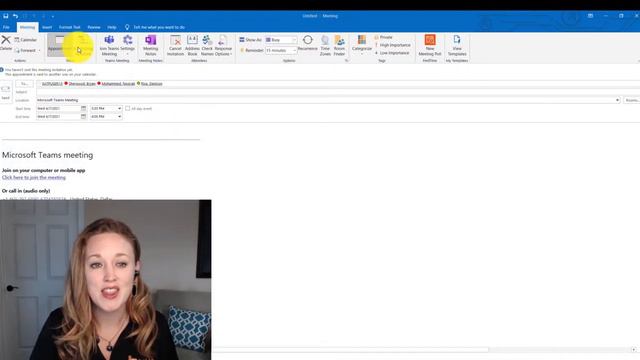Click Check Names icon

click(x=207, y=45)
